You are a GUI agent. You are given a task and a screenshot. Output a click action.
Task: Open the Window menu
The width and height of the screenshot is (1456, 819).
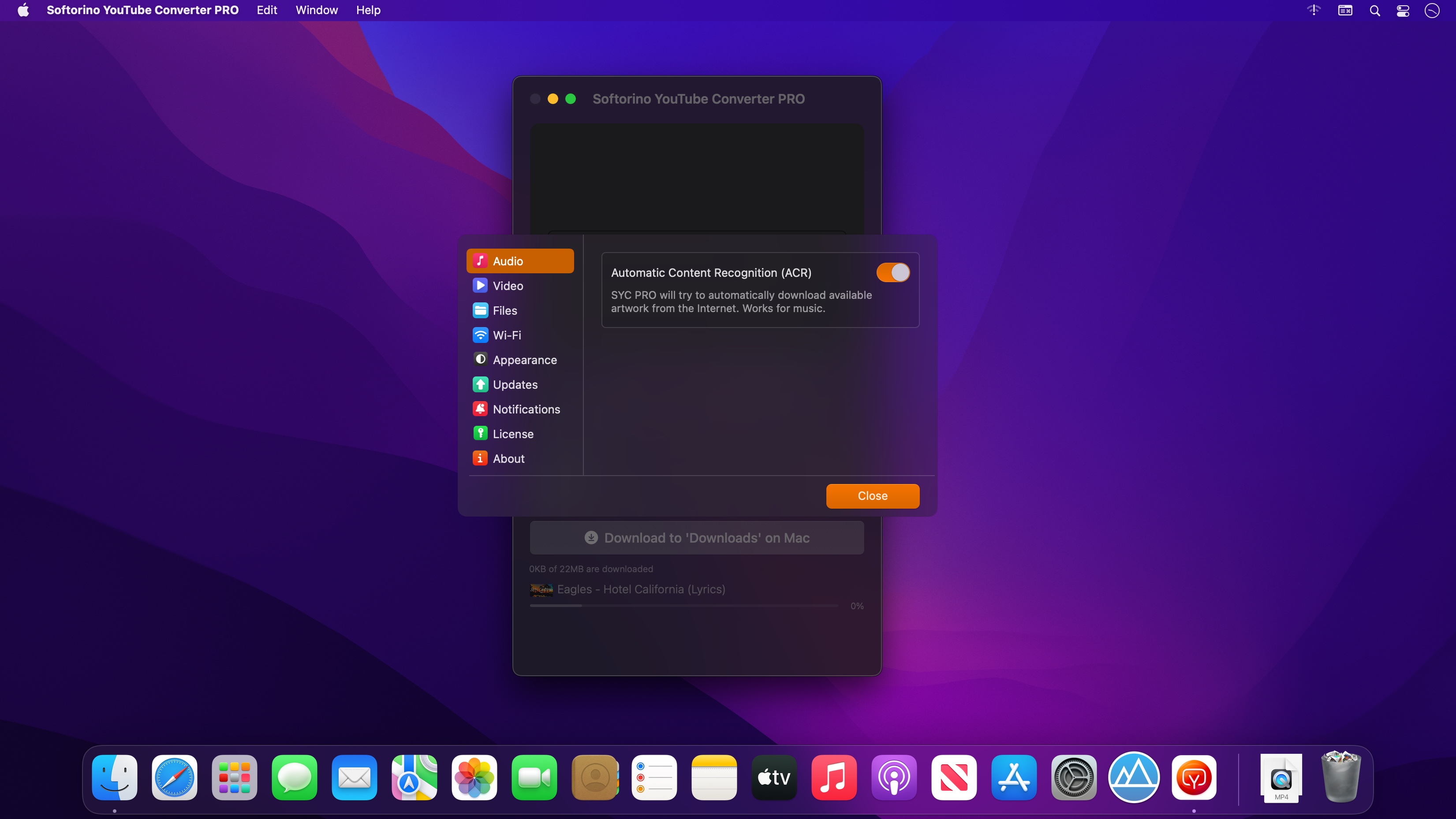(317, 10)
